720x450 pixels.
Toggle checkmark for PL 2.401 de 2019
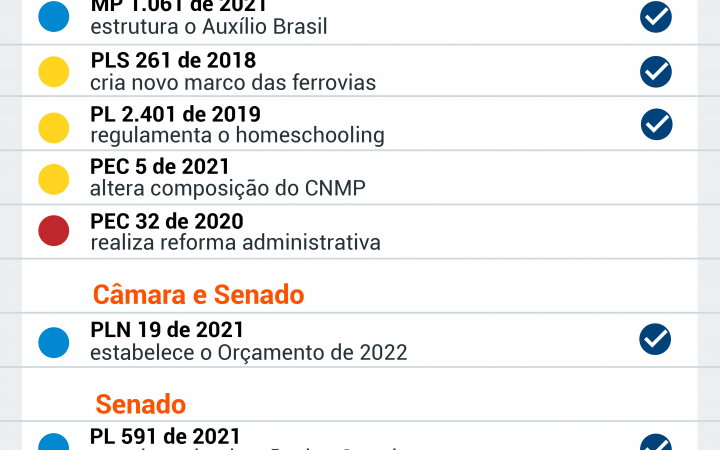click(x=656, y=124)
